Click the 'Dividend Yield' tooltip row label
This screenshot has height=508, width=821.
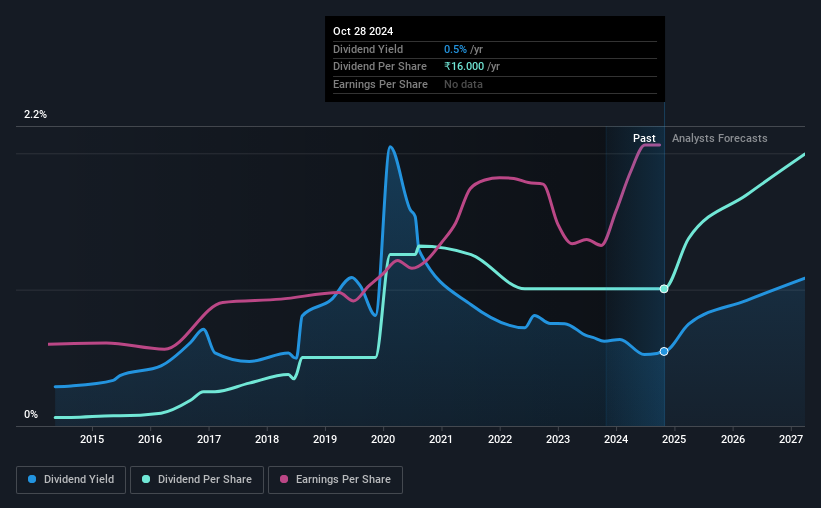click(x=368, y=49)
